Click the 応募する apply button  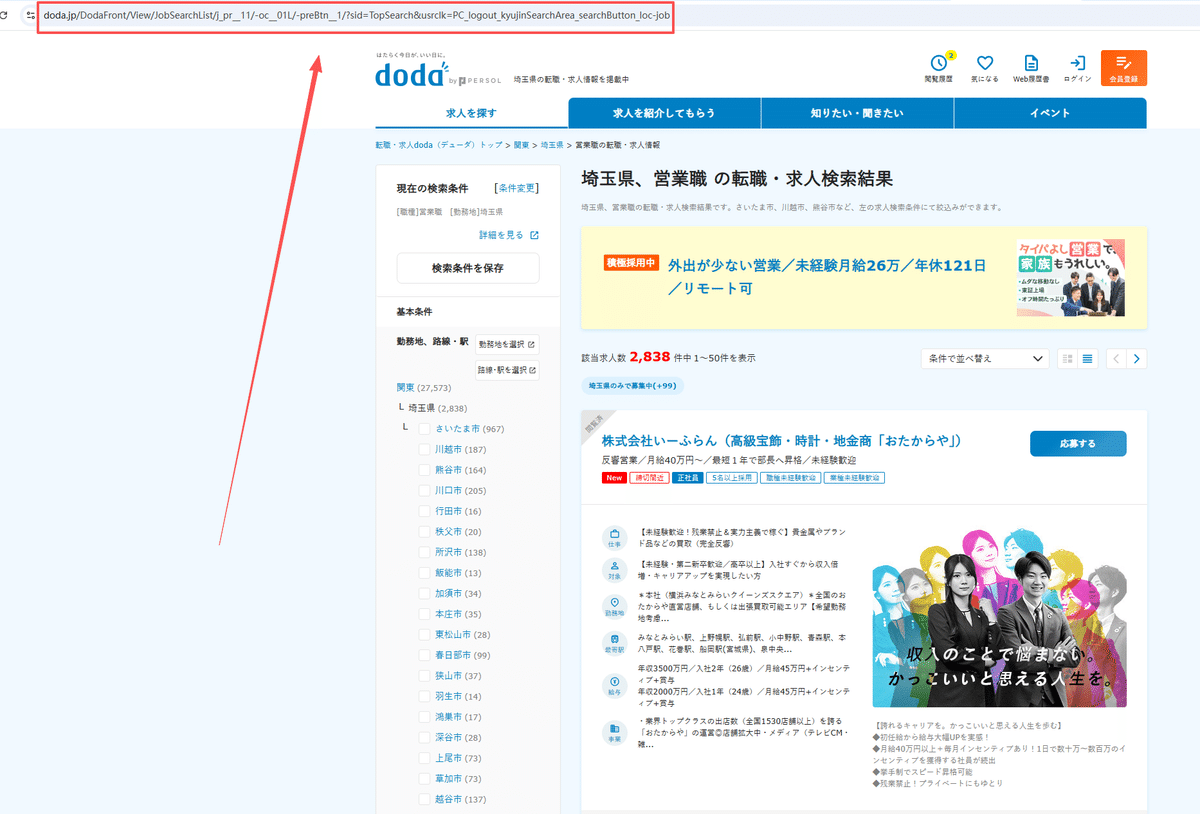point(1078,443)
